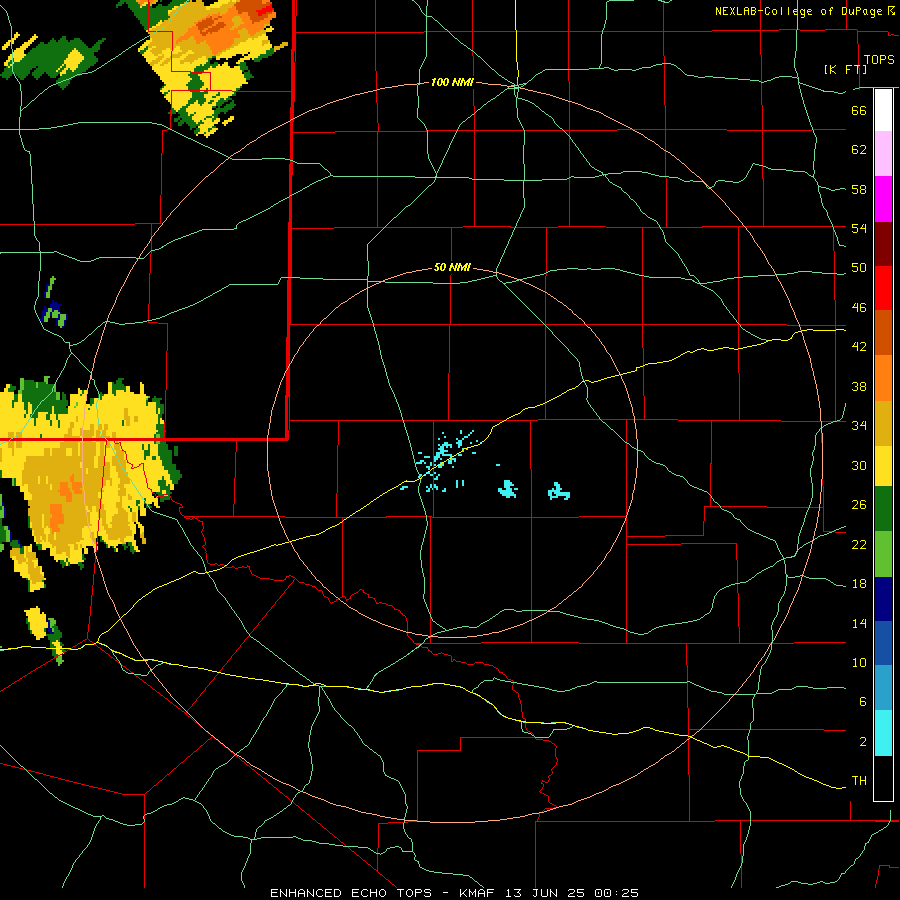This screenshot has width=900, height=900.
Task: Click the yellow swatch between 26 and 30
Action: (883, 466)
